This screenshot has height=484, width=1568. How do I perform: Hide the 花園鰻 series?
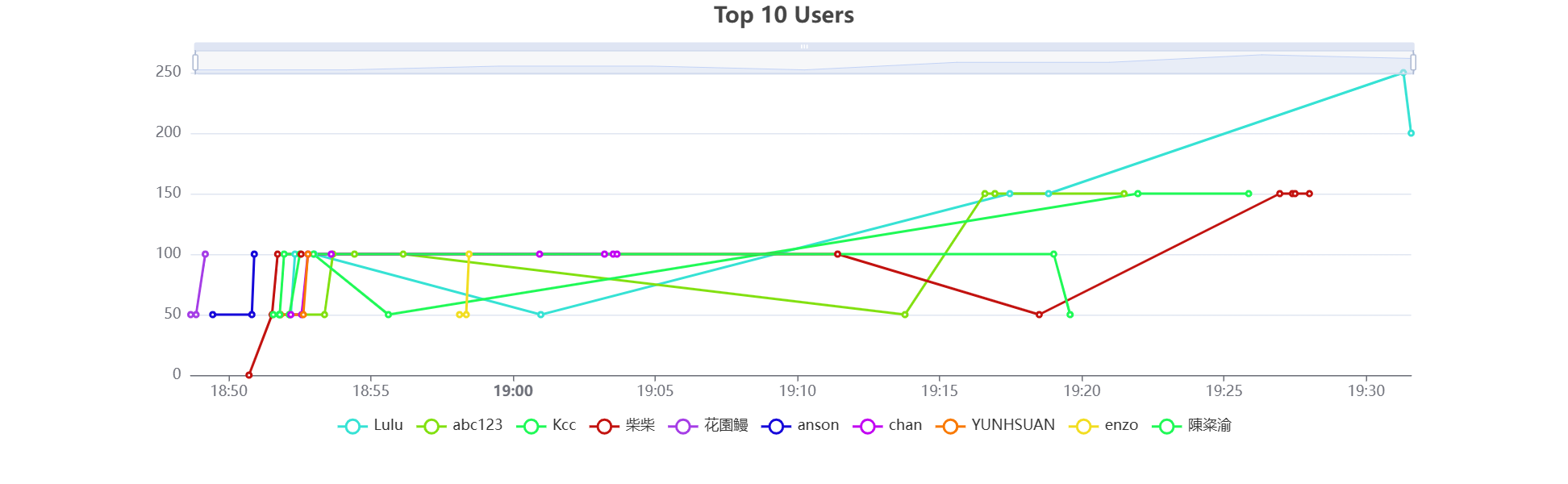point(708,426)
